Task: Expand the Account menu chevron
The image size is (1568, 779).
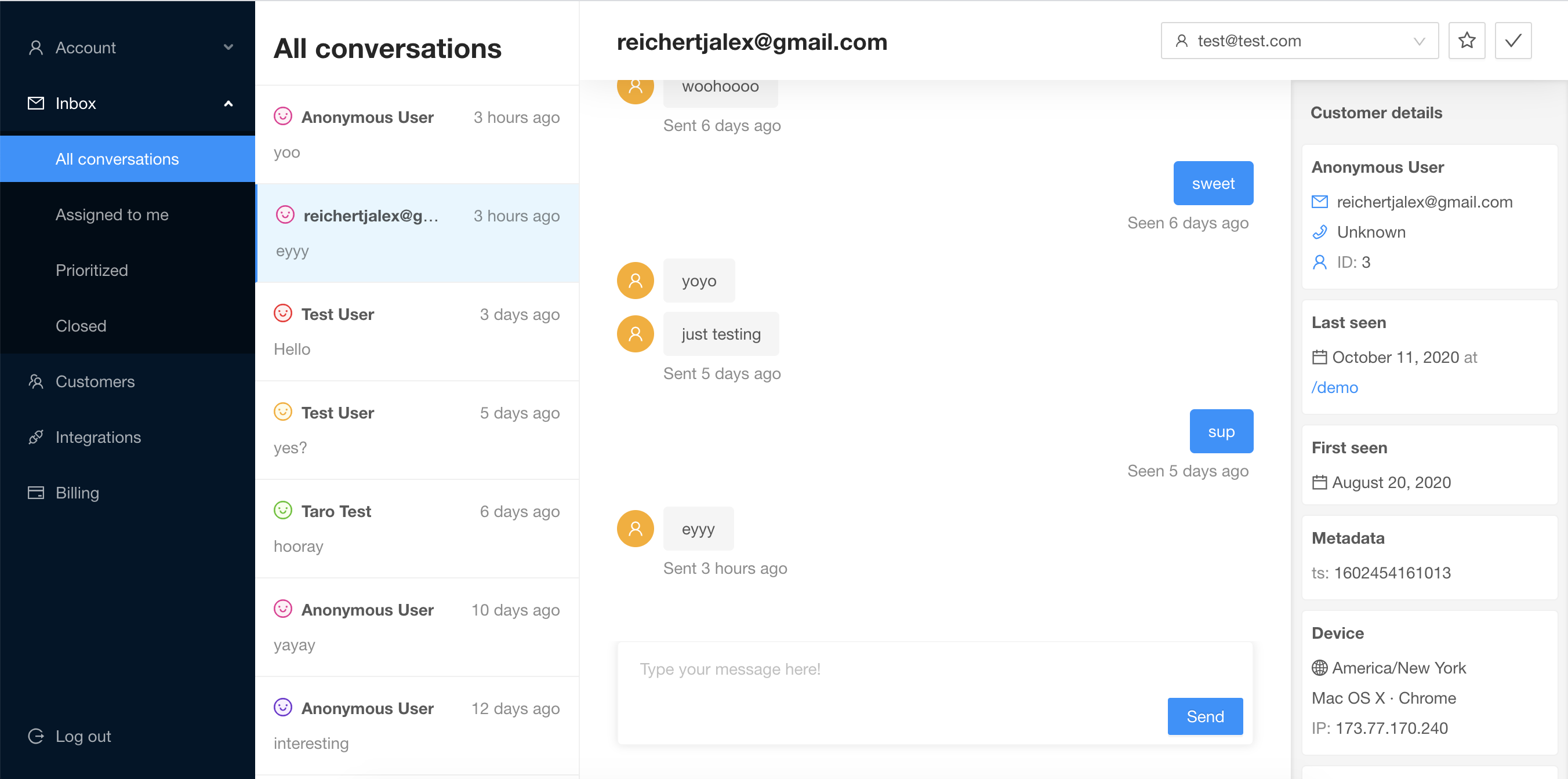Action: coord(228,48)
